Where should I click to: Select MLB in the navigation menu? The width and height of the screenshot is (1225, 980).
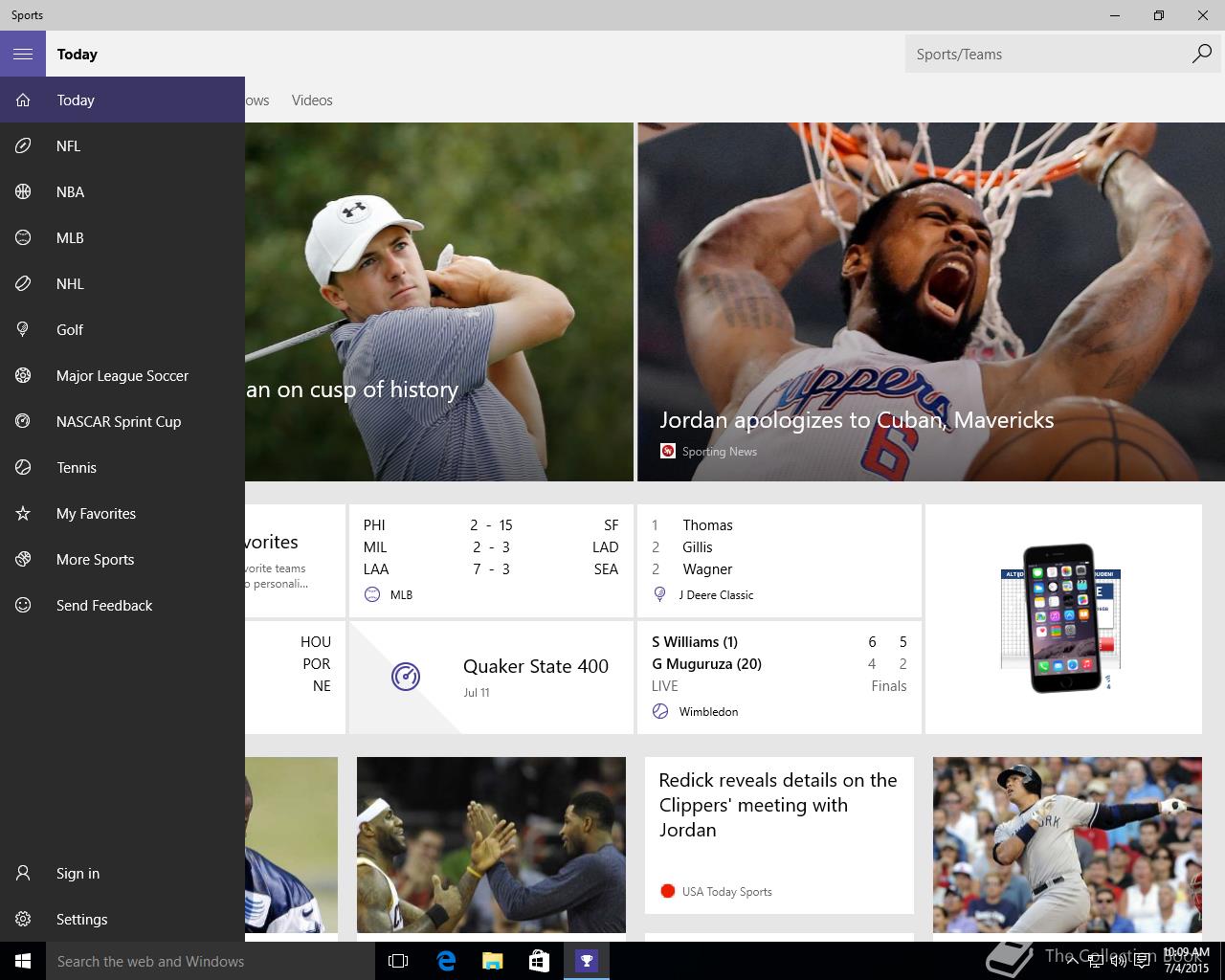(122, 237)
